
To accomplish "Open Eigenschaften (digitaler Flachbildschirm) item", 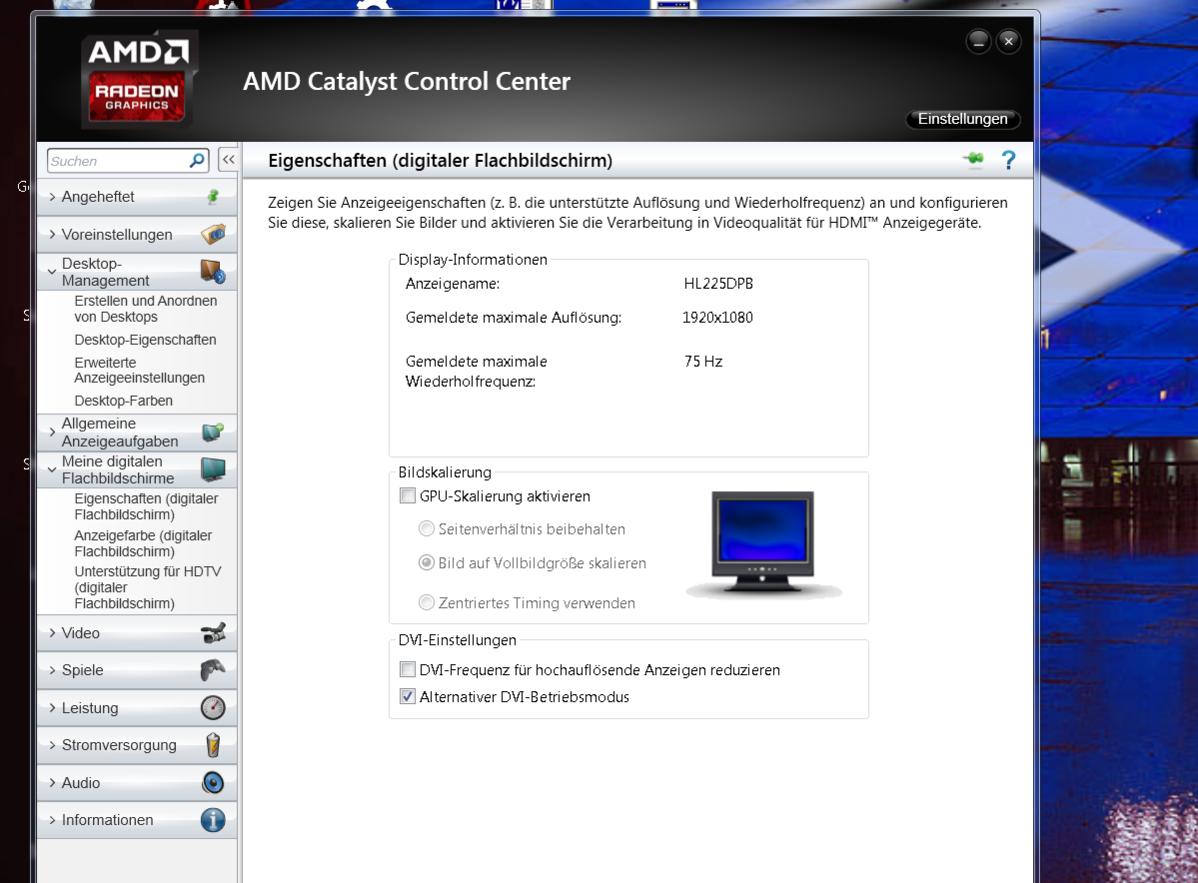I will pyautogui.click(x=146, y=506).
